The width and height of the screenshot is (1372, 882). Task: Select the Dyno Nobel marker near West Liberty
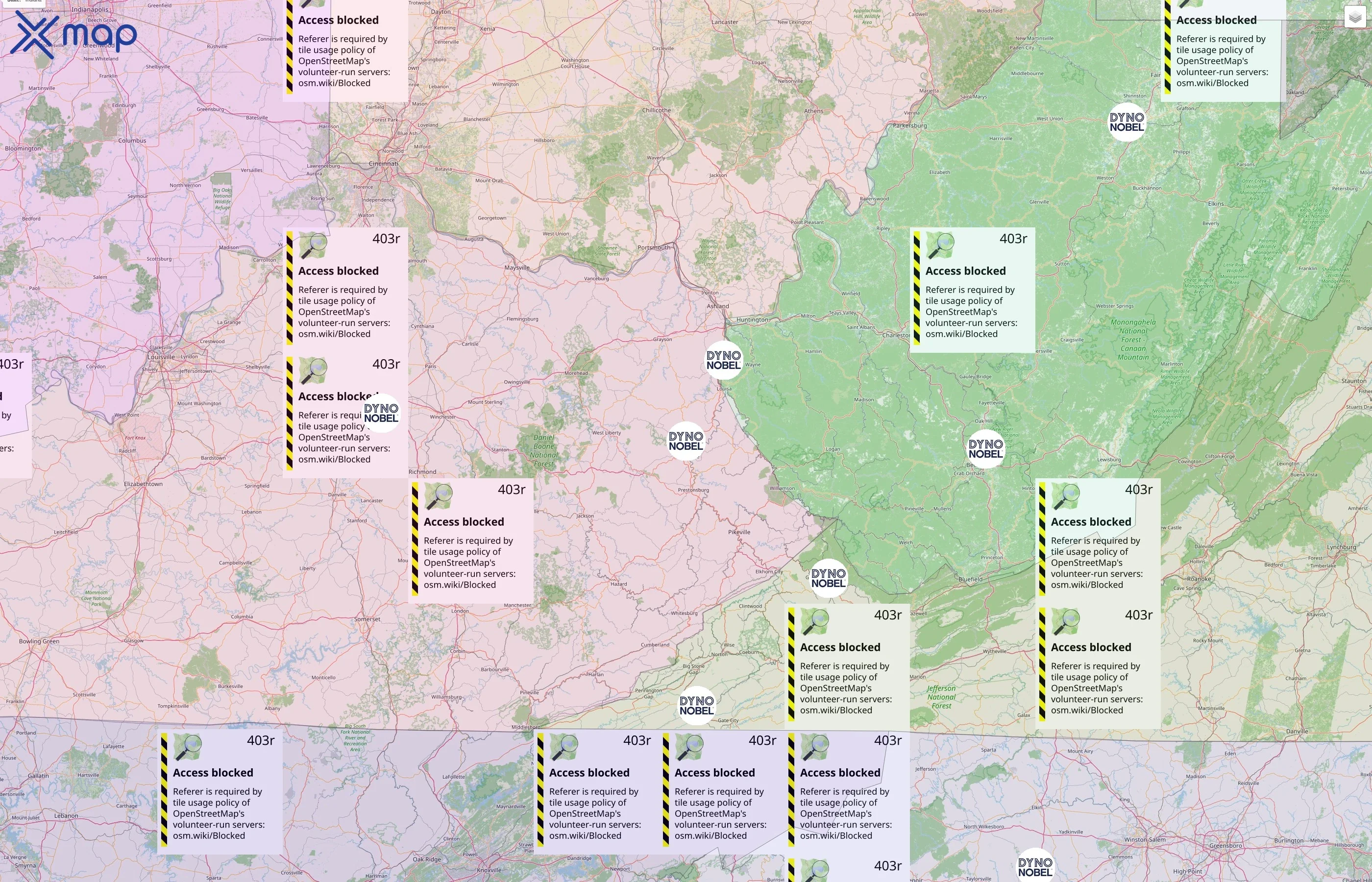point(686,441)
